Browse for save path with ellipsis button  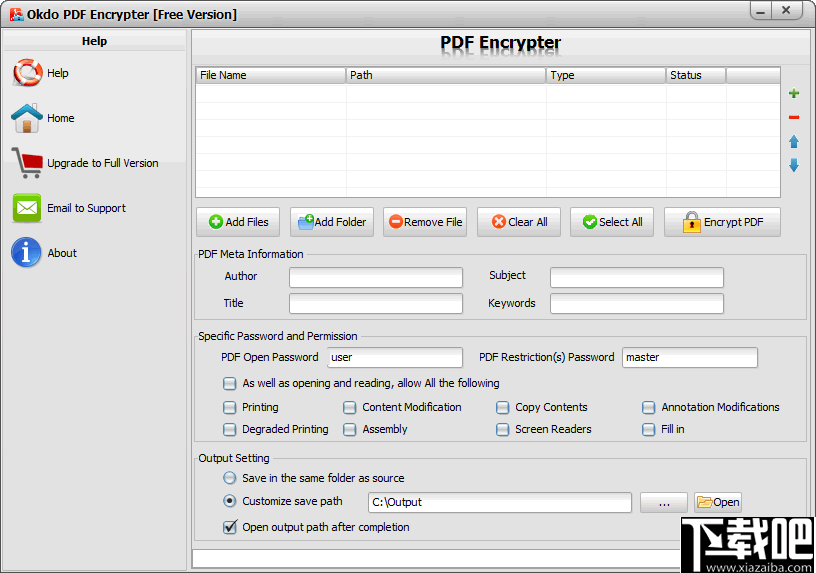point(664,502)
